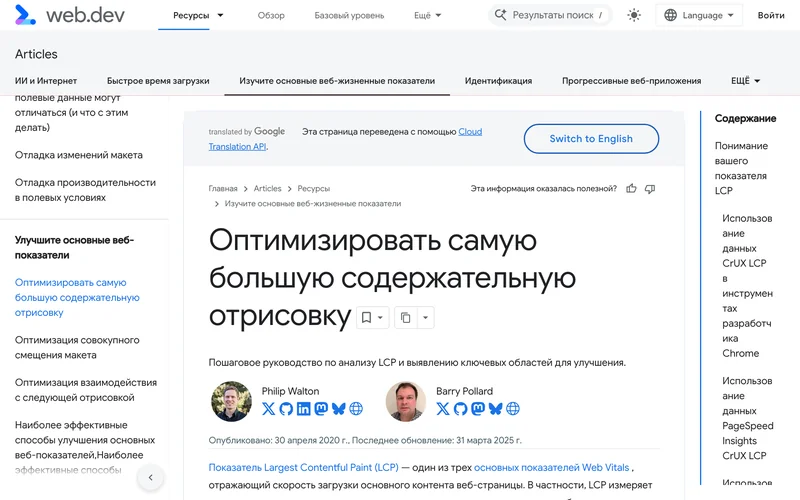The height and width of the screenshot is (500, 800).
Task: Select the Базовый уровень navigation item
Action: coord(349,15)
